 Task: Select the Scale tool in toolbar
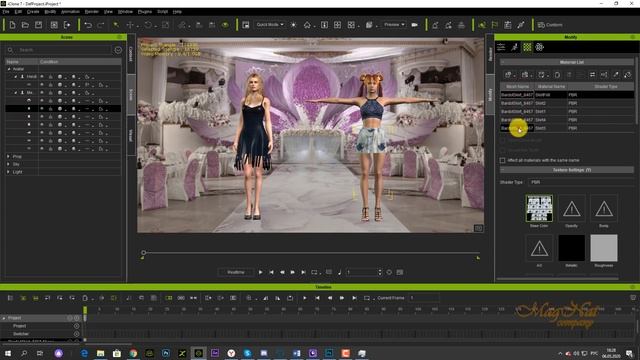tap(165, 25)
